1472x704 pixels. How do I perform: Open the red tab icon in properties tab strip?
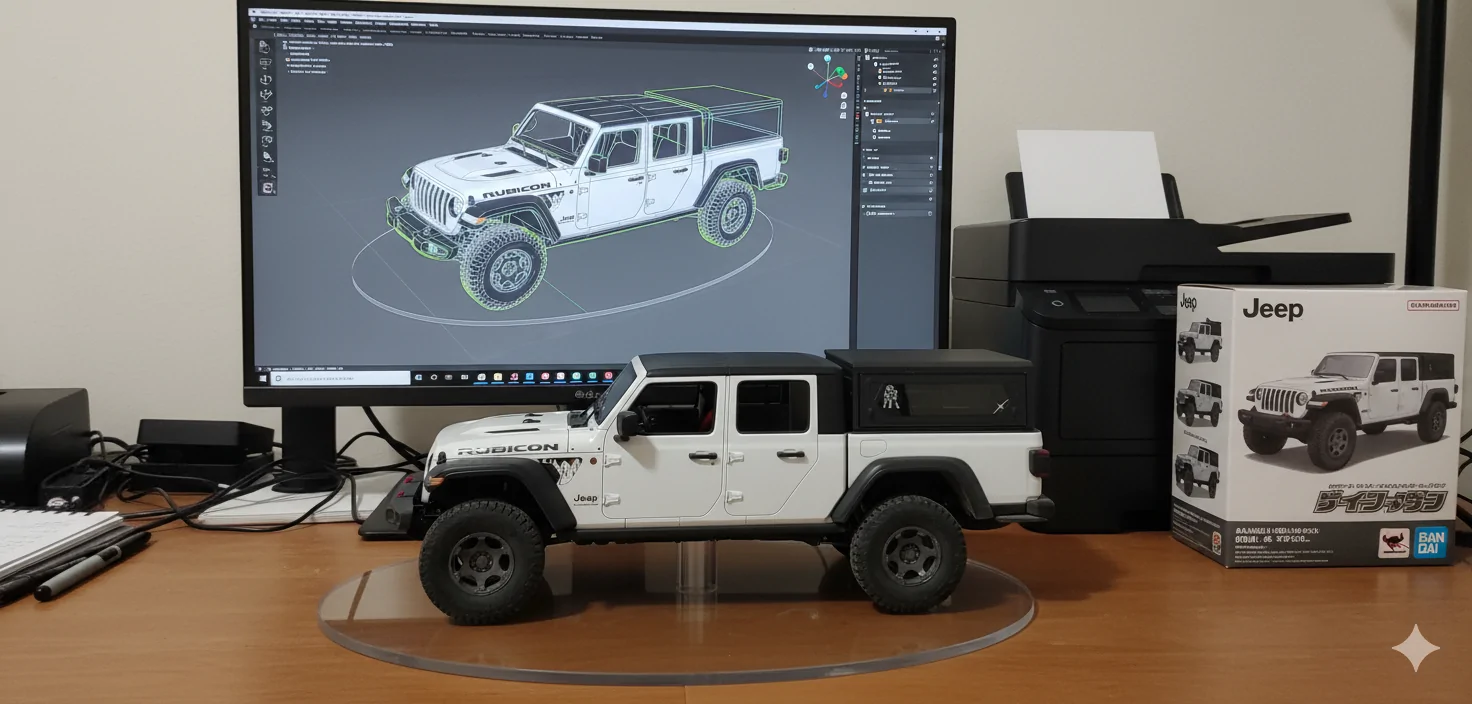tap(858, 115)
